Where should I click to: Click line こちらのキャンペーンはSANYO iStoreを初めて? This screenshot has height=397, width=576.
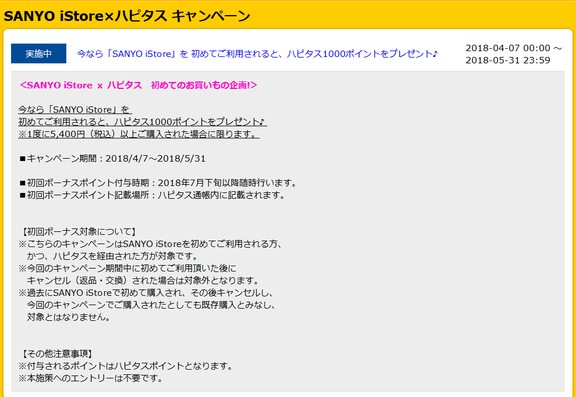point(150,244)
